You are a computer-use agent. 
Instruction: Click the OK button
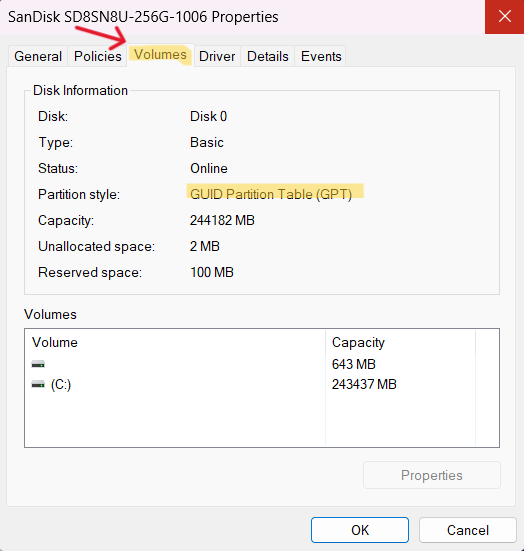[360, 530]
